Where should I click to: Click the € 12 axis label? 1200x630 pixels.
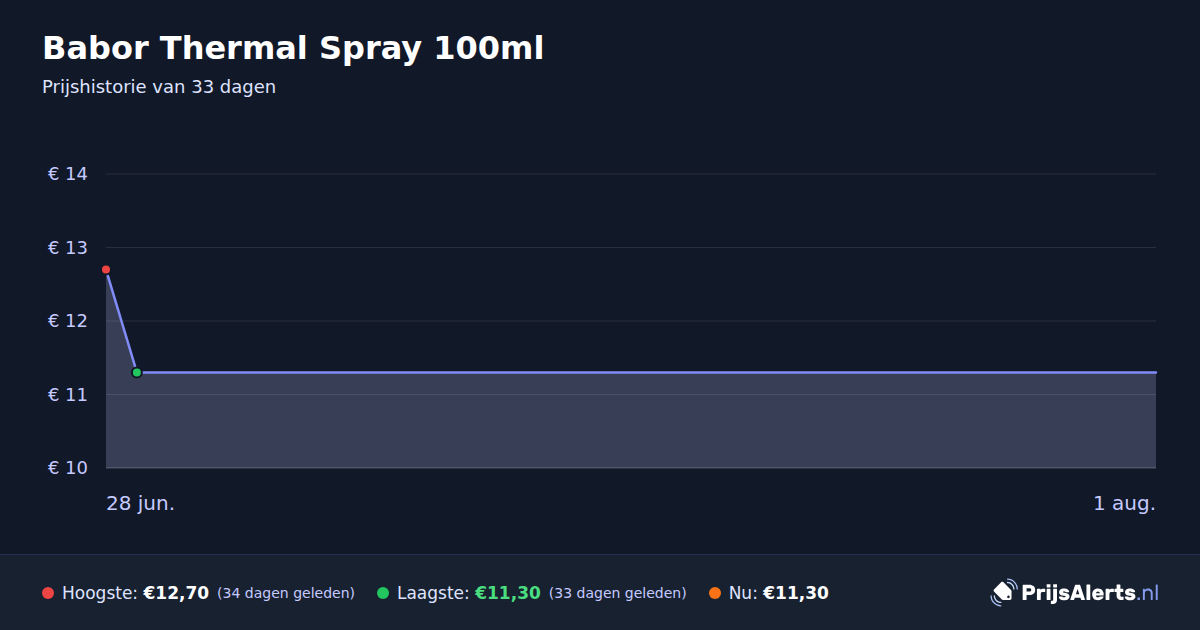click(68, 321)
